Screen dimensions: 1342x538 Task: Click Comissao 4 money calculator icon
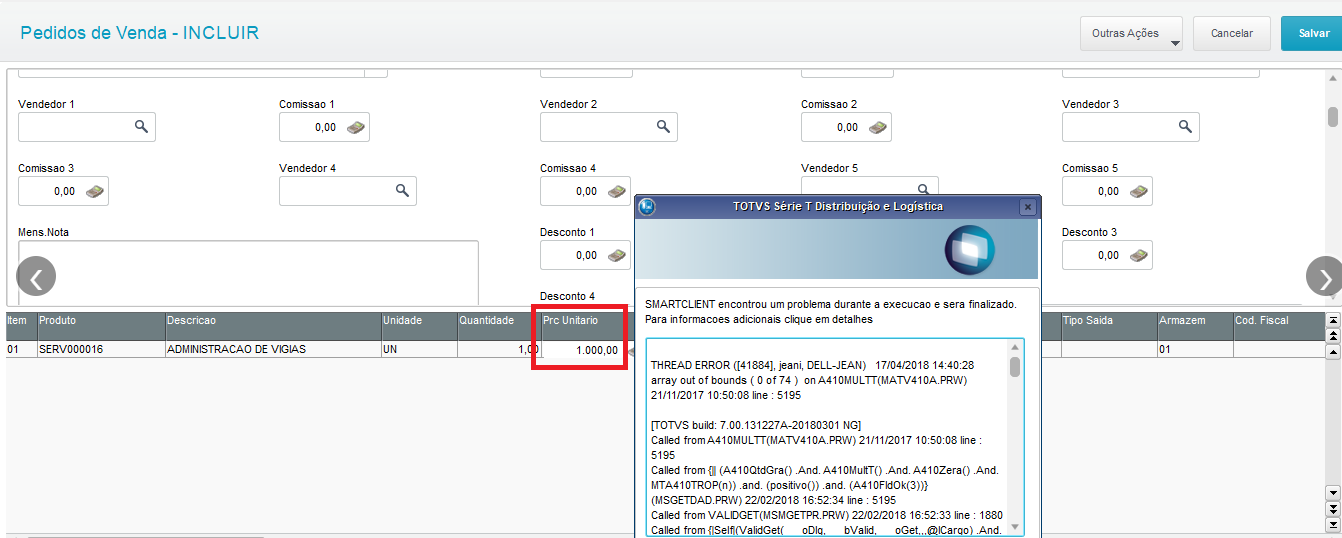tap(617, 191)
